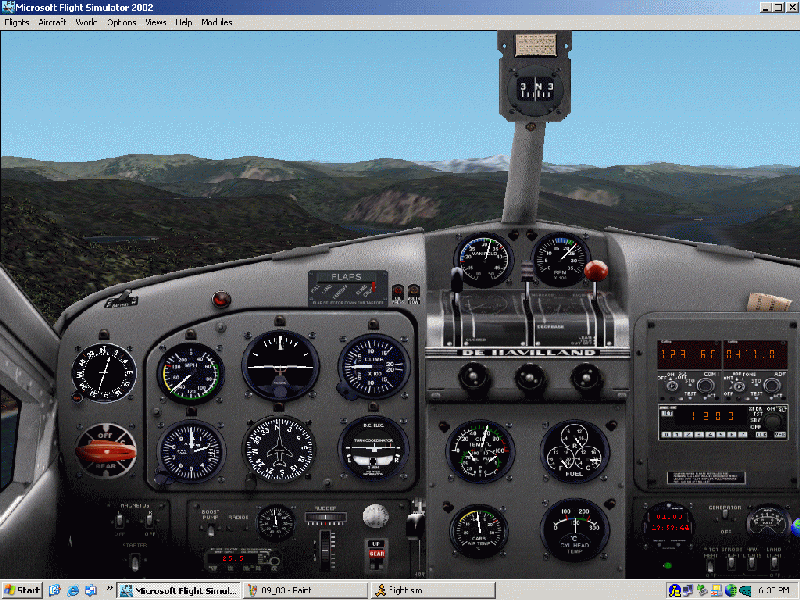Click the altimeter gauge
Screen dimensions: 800x600
191,451
